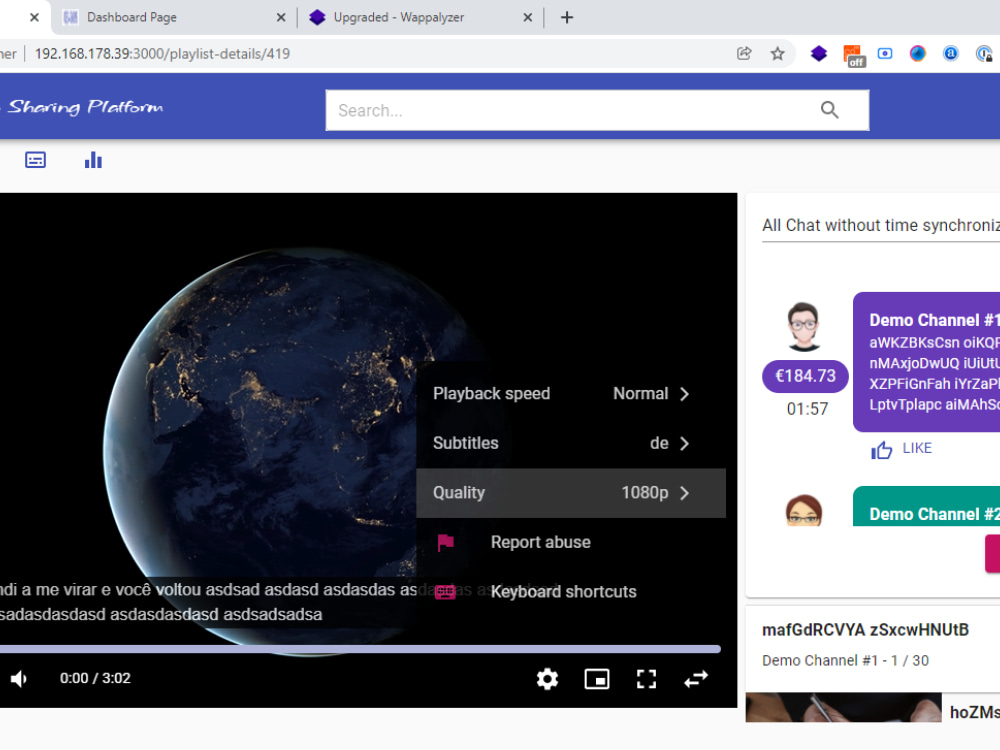Viewport: 1000px width, 750px height.
Task: Click the '1080p' quality value
Action: [x=645, y=493]
